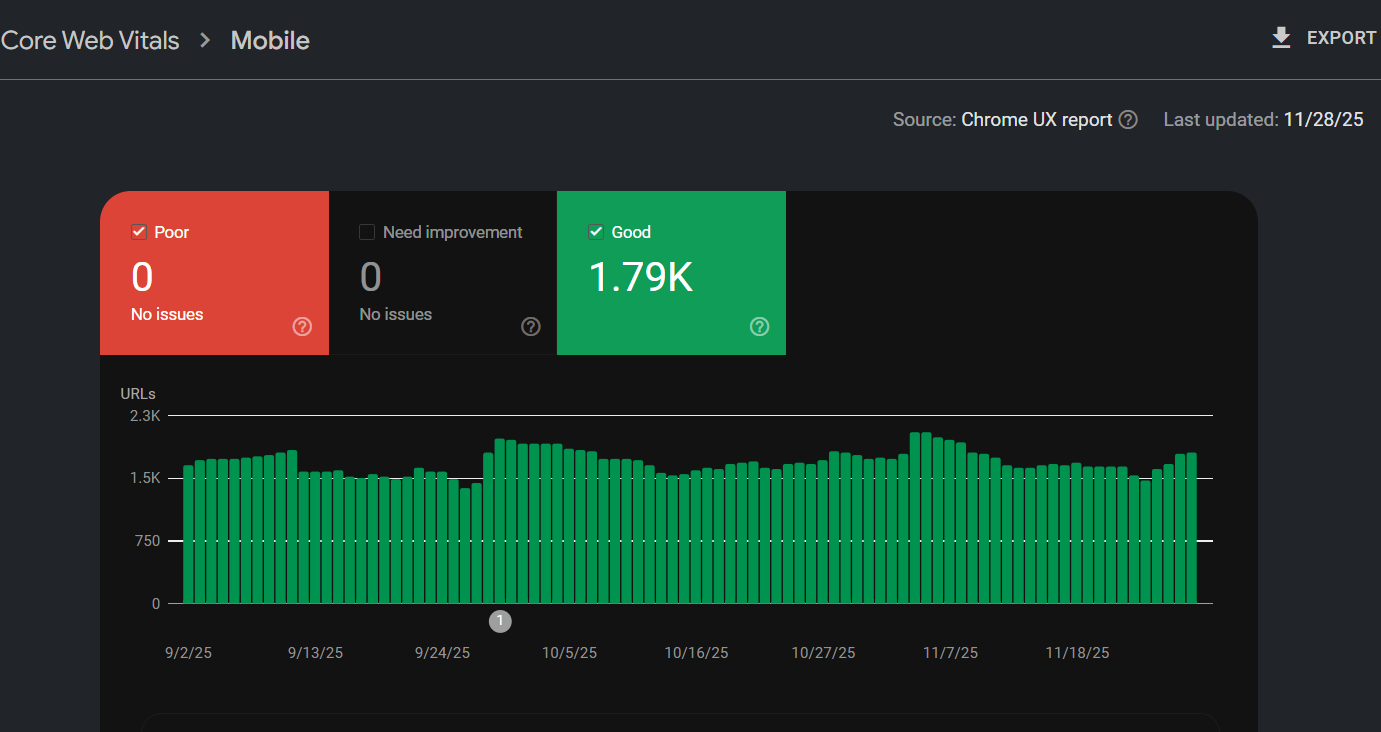Click the Export download icon
The height and width of the screenshot is (732, 1381).
coord(1281,37)
